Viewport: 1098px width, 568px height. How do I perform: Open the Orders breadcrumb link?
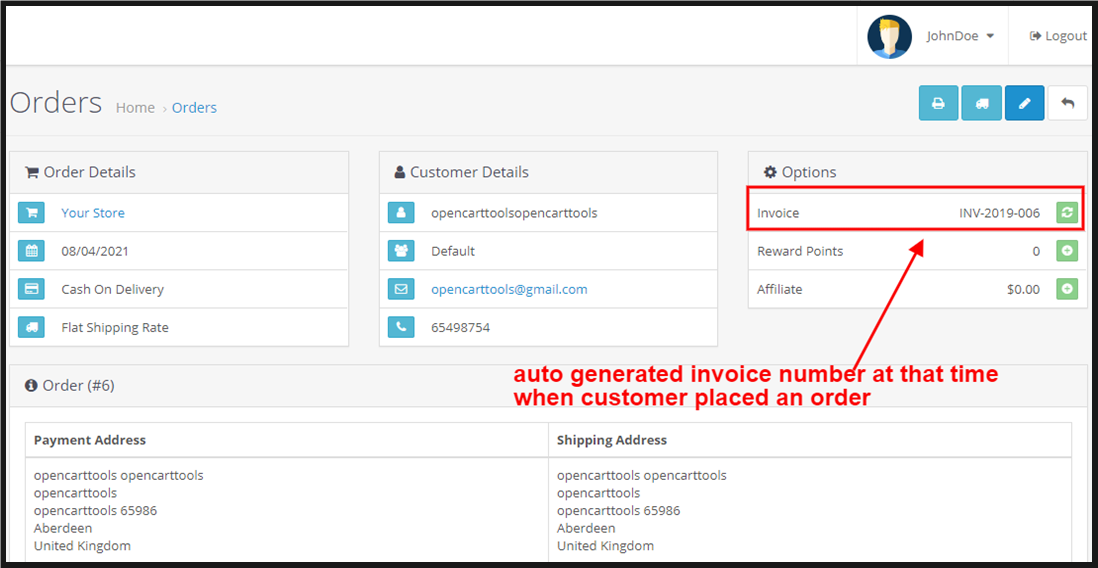click(194, 108)
